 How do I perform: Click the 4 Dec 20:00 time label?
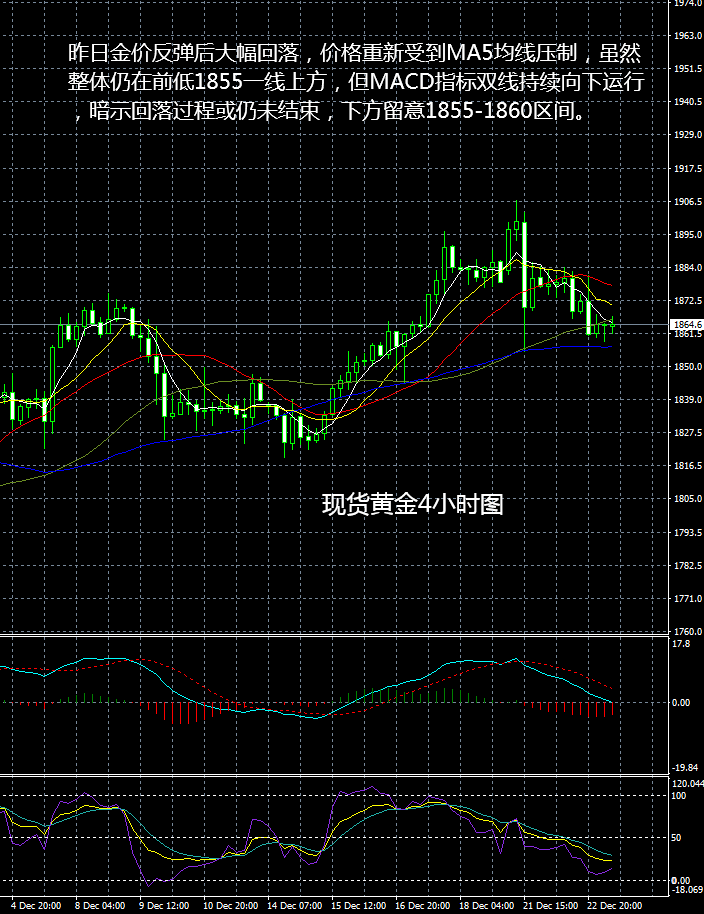(x=36, y=905)
